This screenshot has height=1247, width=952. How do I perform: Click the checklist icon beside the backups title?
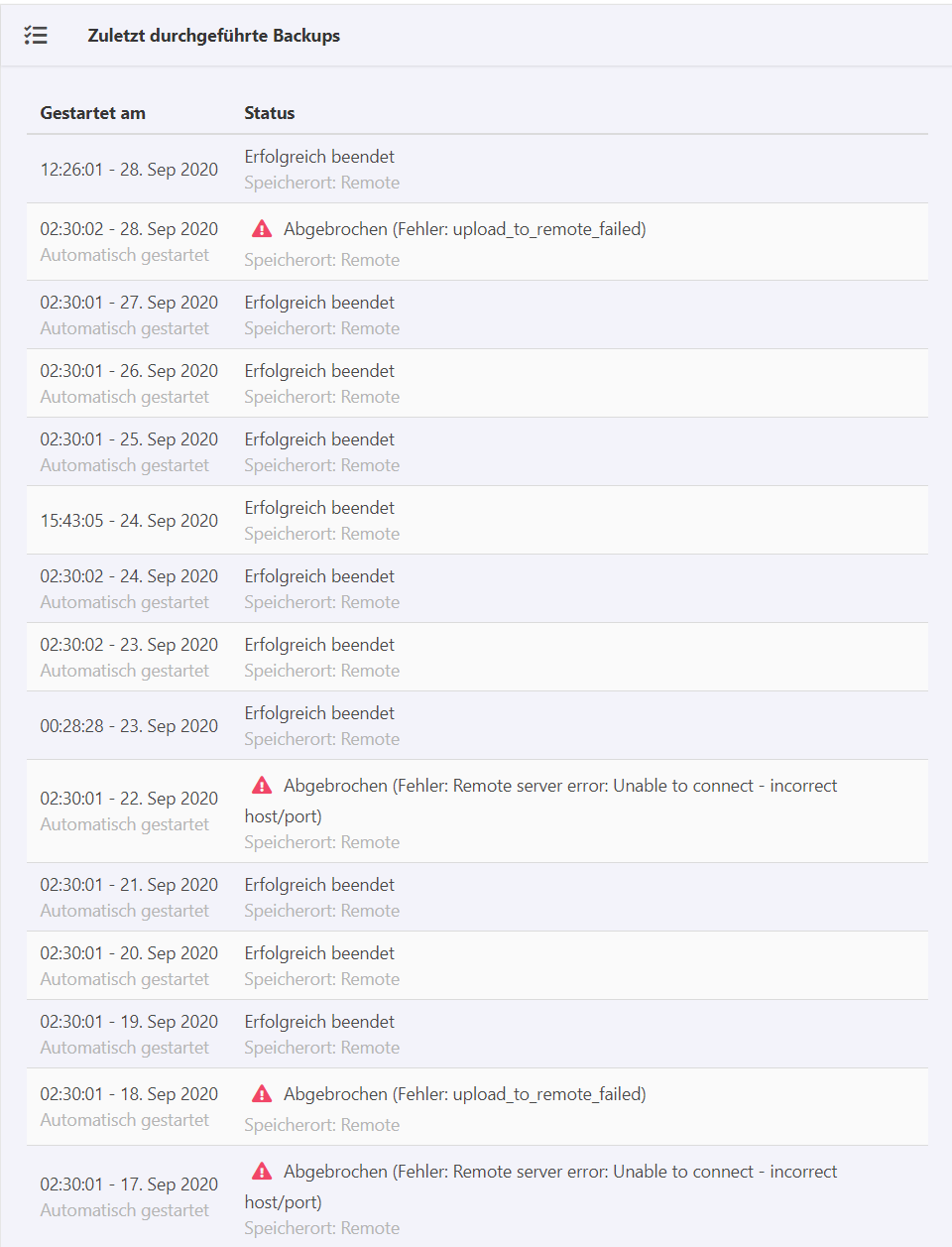tap(36, 36)
